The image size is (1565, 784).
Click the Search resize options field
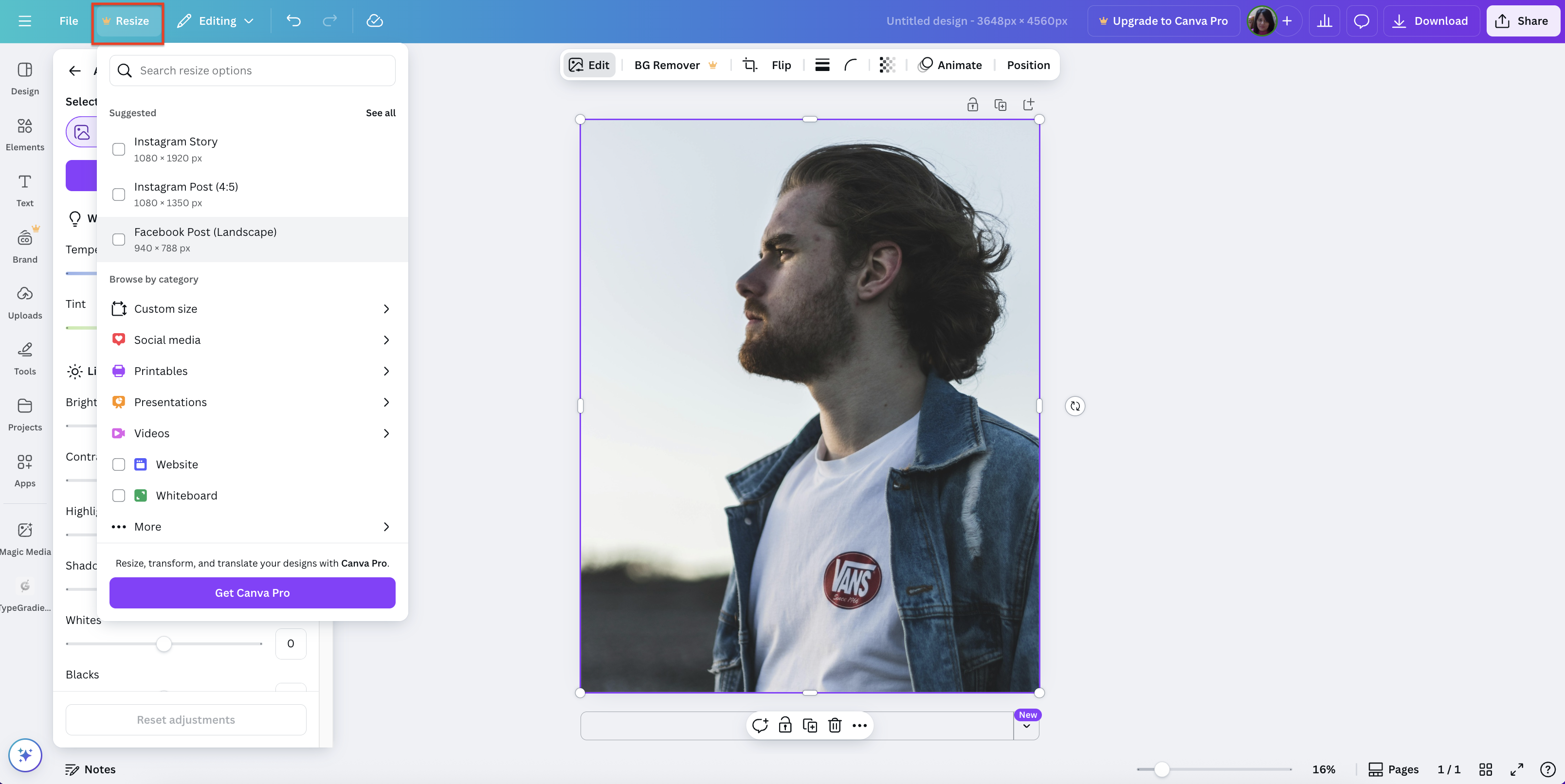click(252, 70)
